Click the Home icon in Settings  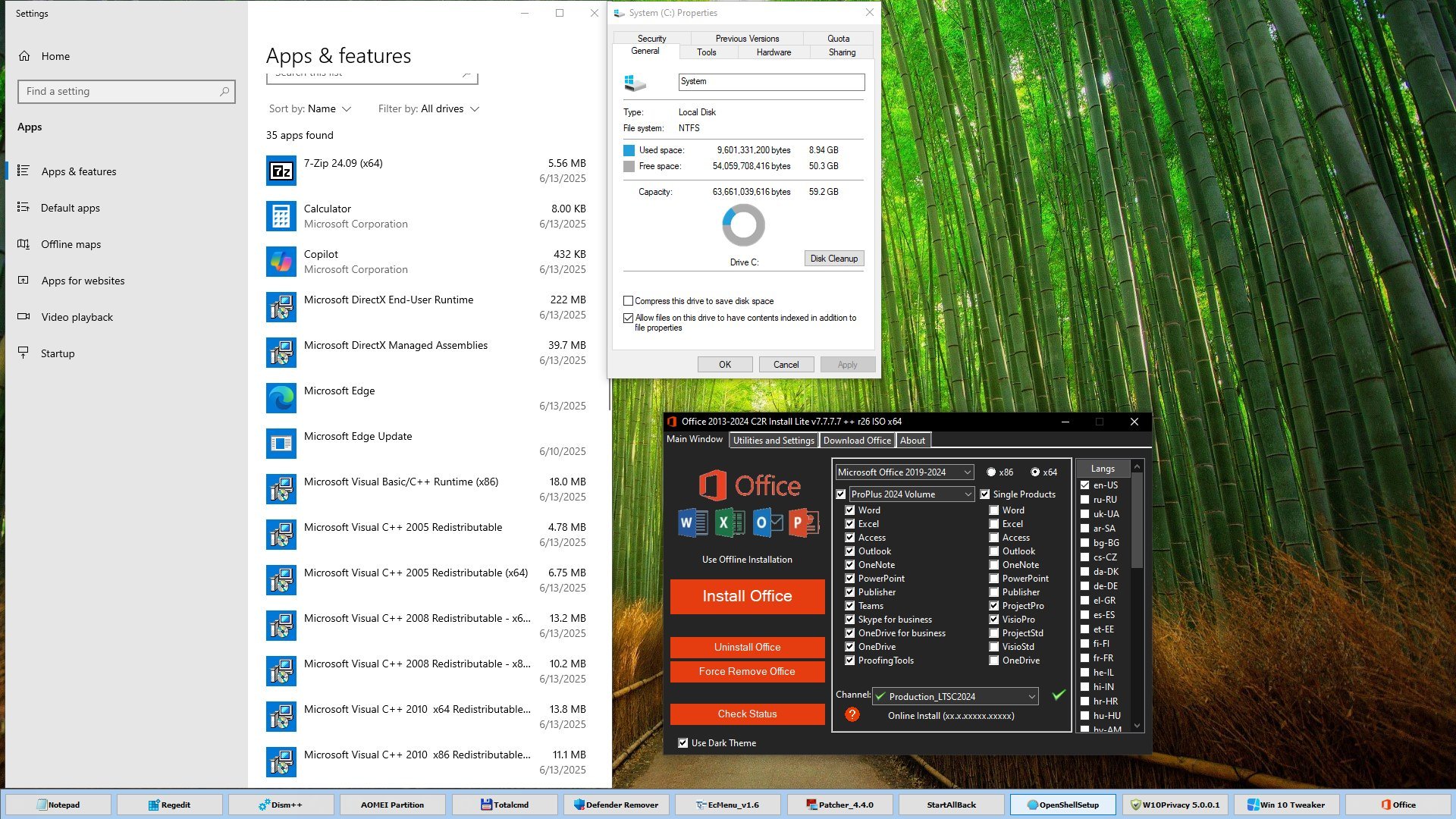point(24,56)
